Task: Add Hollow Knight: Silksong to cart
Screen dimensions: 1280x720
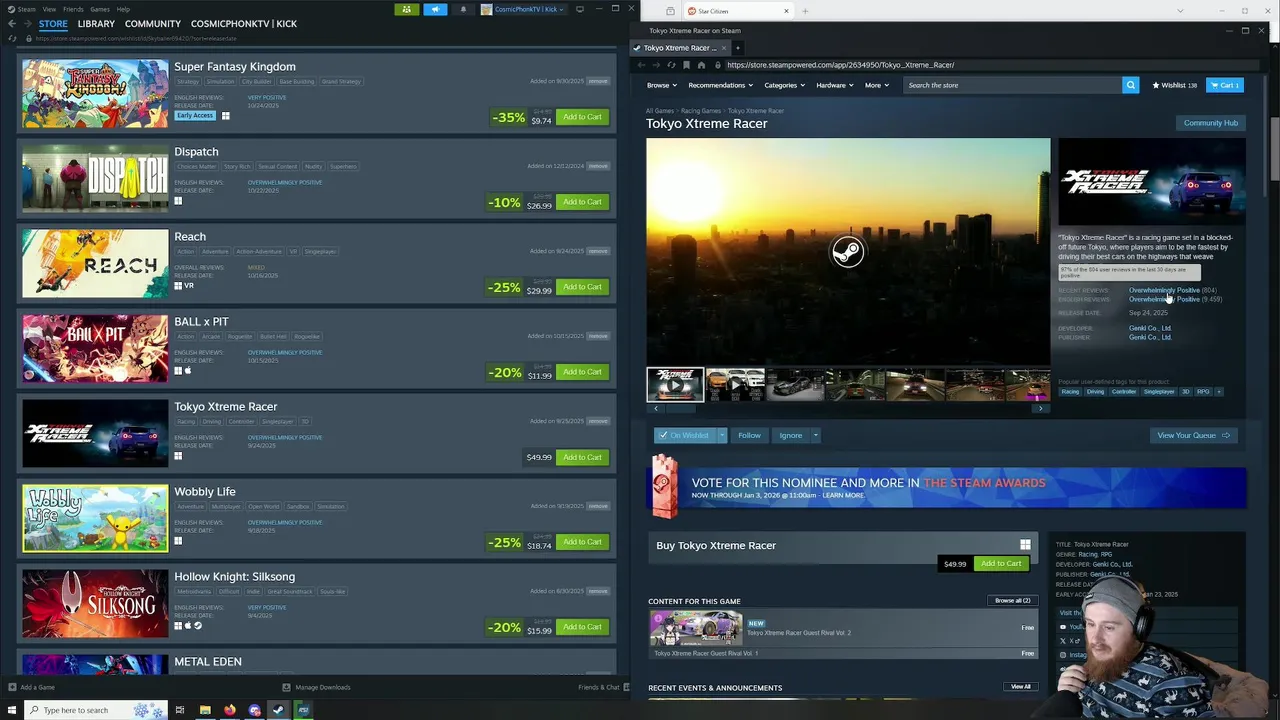Action: point(582,627)
